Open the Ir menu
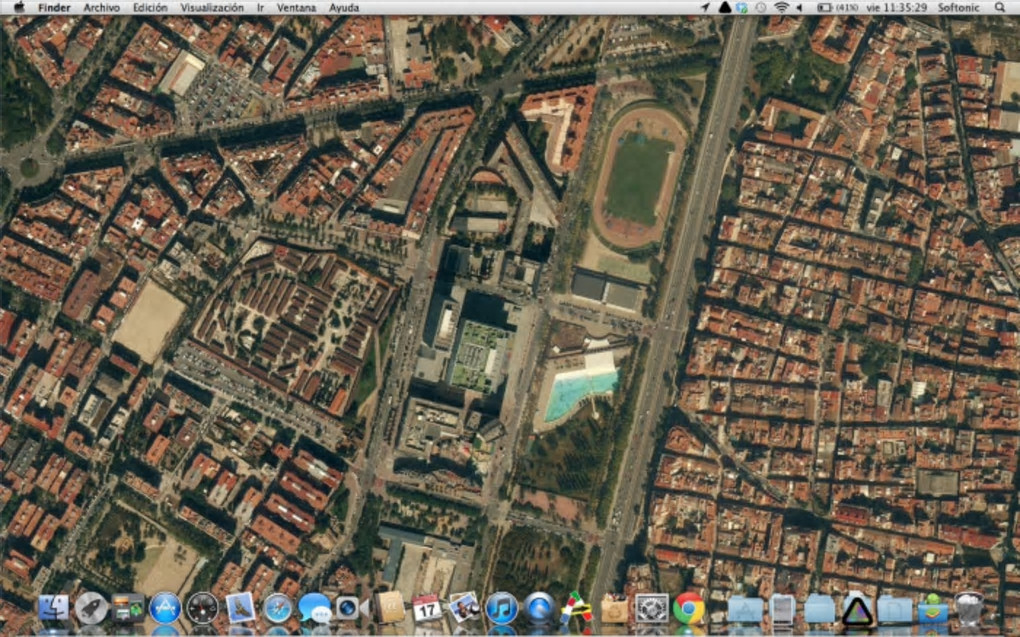The image size is (1020, 637). click(260, 8)
